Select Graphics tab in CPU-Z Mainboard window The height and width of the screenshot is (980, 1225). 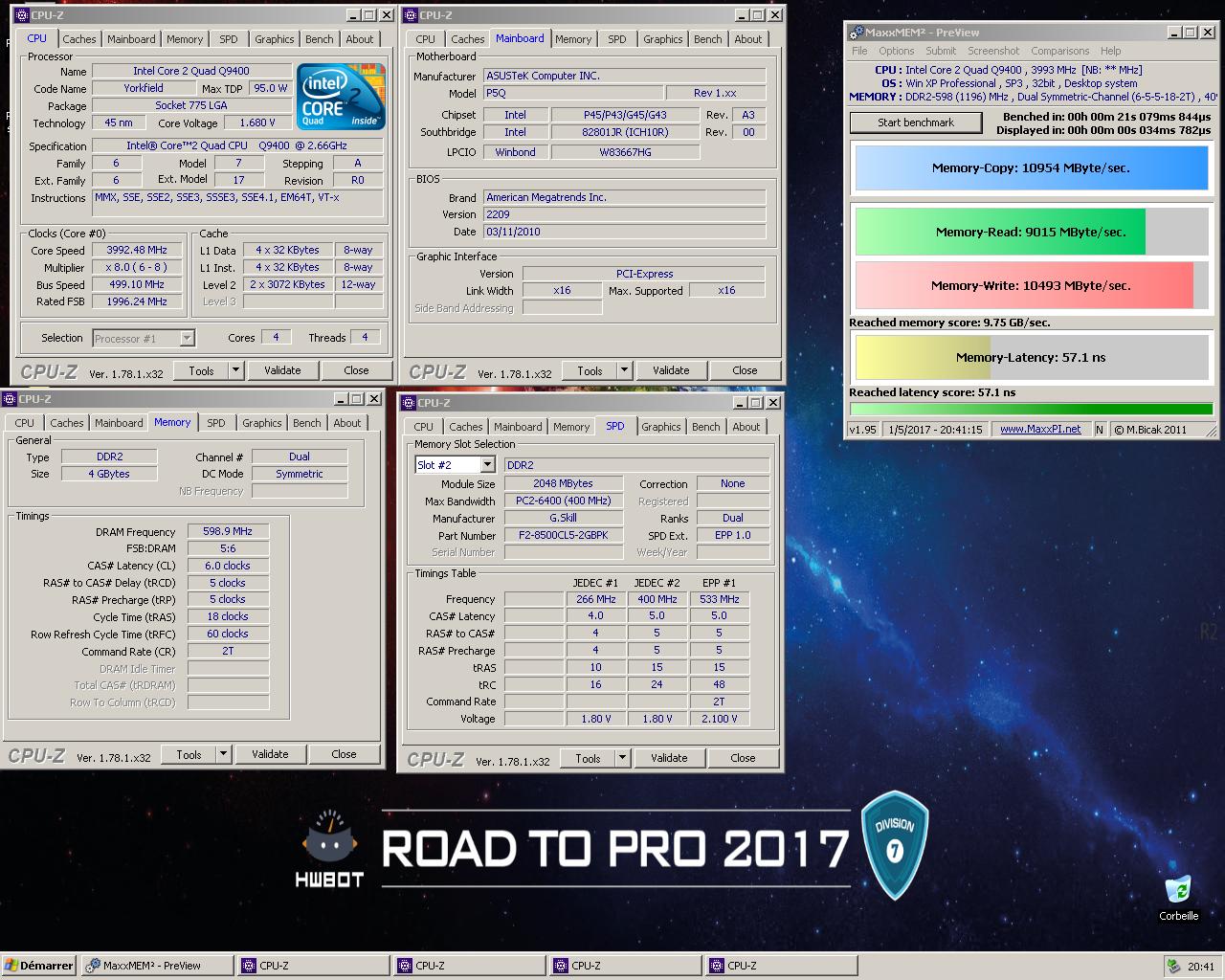662,39
